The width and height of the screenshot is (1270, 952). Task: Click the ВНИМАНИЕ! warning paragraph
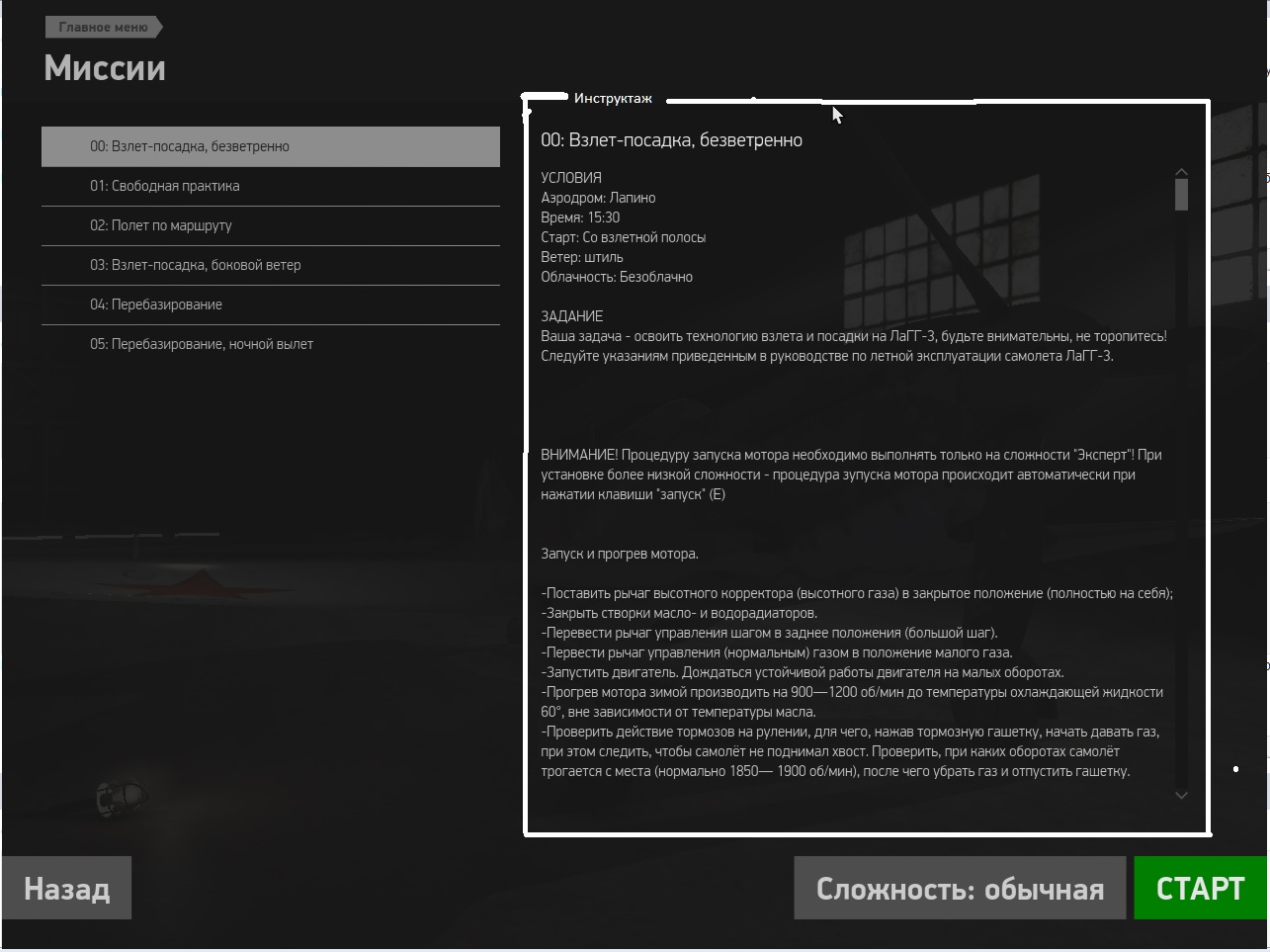(851, 475)
